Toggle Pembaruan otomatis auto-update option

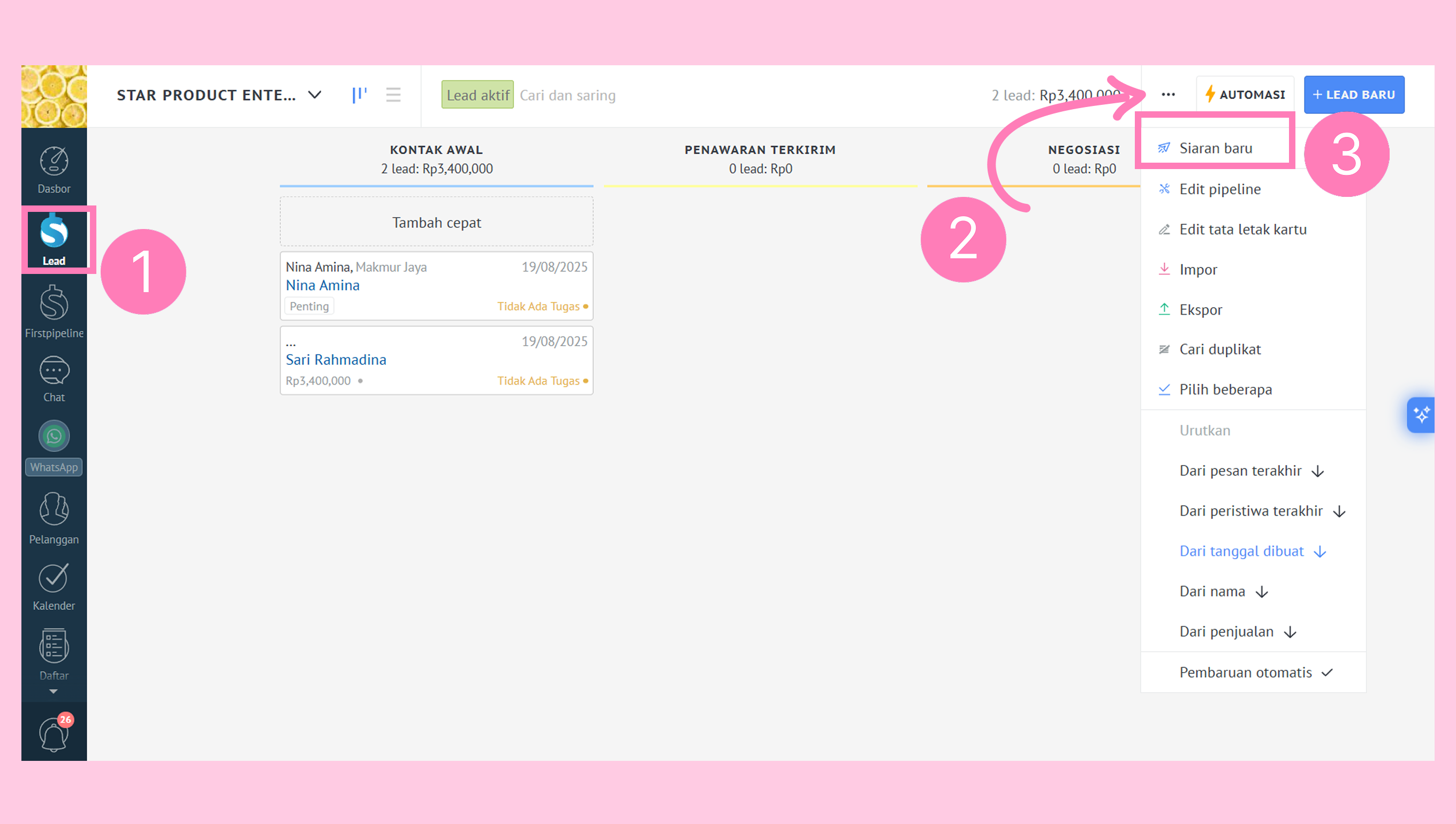[x=1253, y=673]
